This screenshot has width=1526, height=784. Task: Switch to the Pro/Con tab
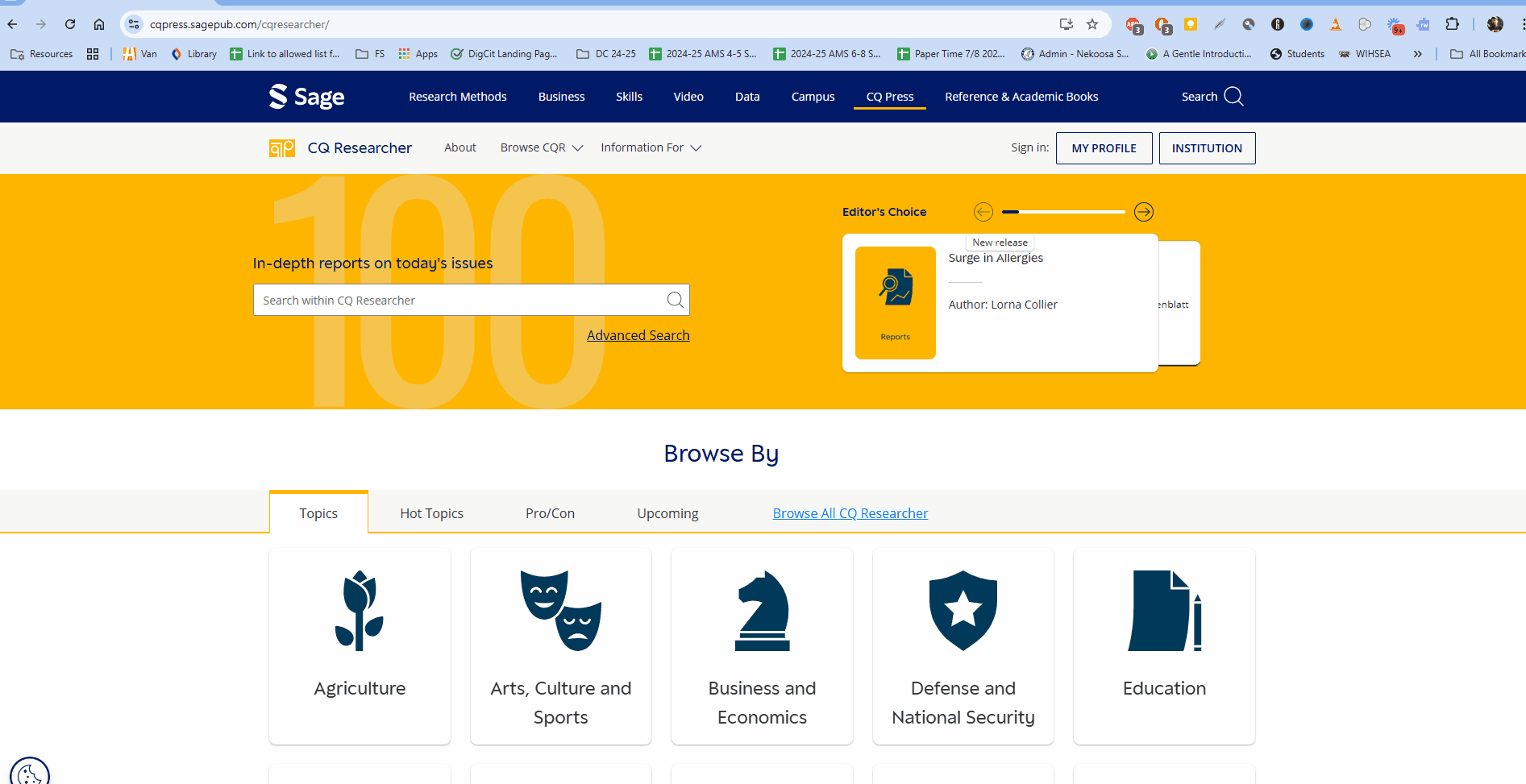551,513
